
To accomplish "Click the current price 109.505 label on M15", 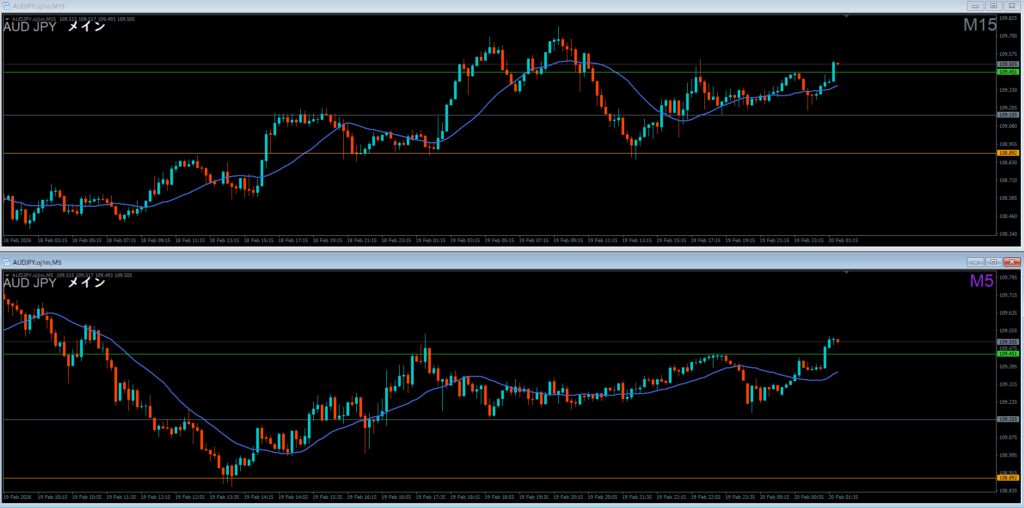I will 1008,64.
